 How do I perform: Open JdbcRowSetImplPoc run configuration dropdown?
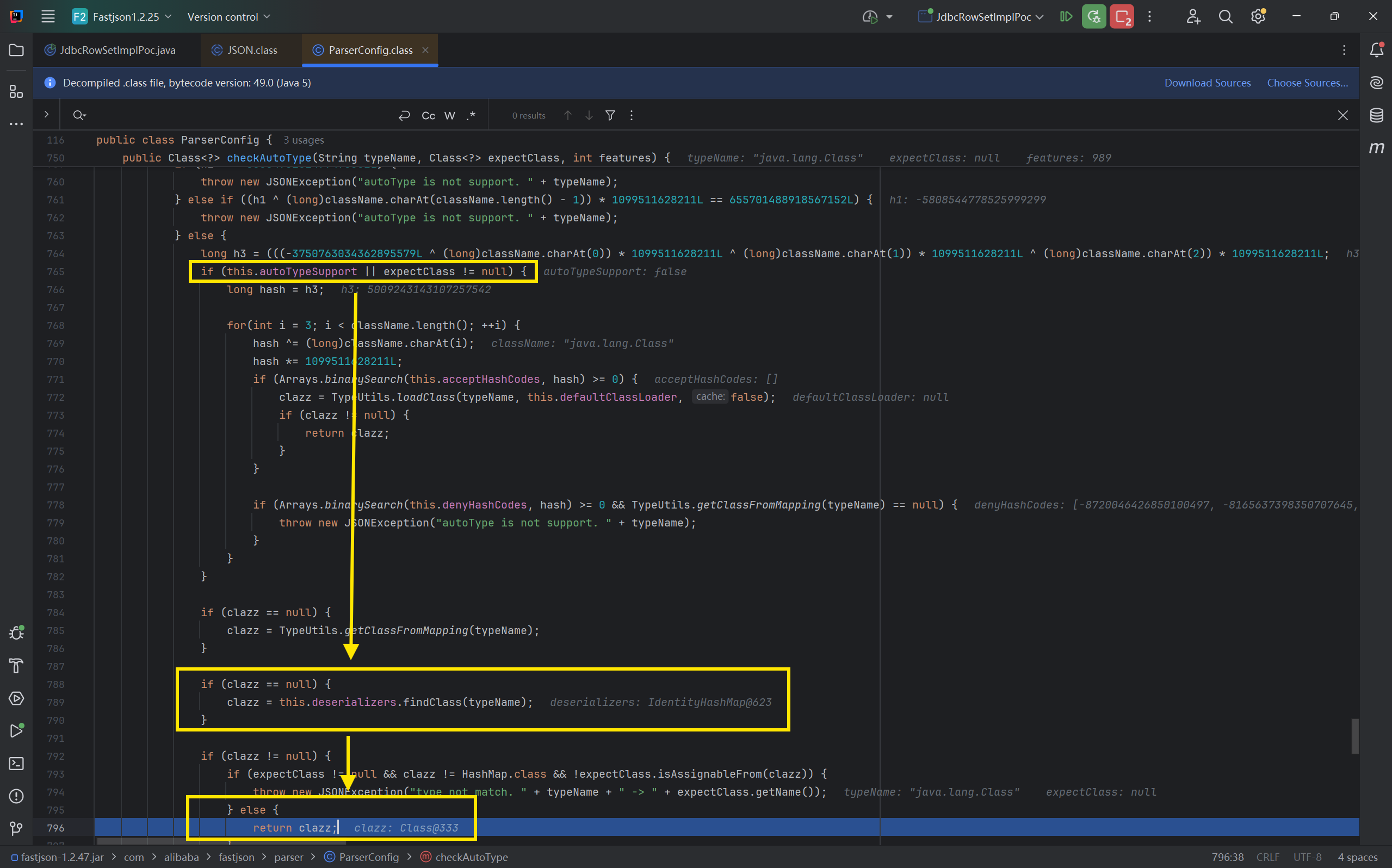pos(981,17)
